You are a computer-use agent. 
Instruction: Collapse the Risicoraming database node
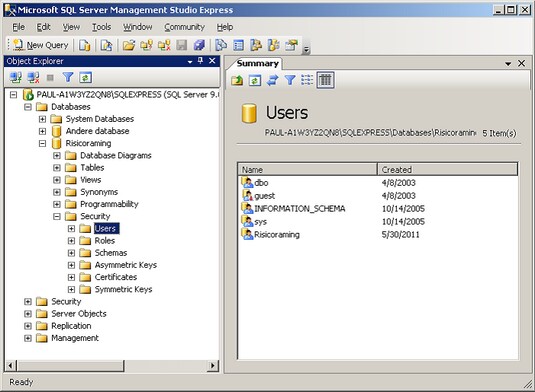(x=42, y=143)
